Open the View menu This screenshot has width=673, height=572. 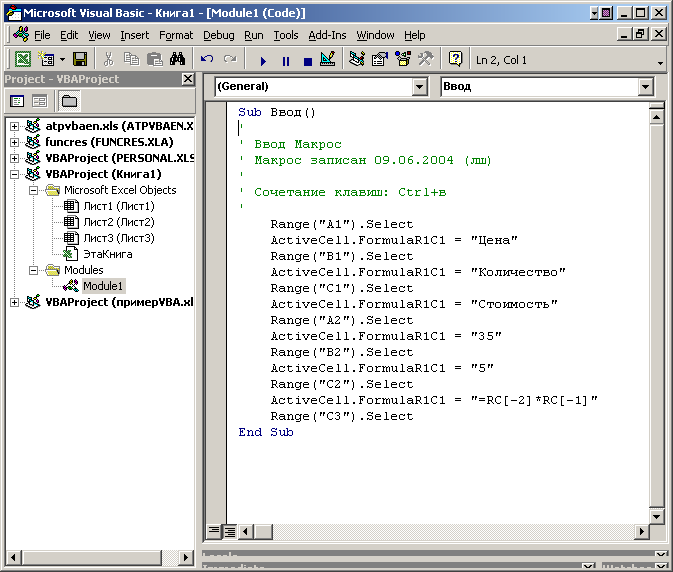coord(99,35)
